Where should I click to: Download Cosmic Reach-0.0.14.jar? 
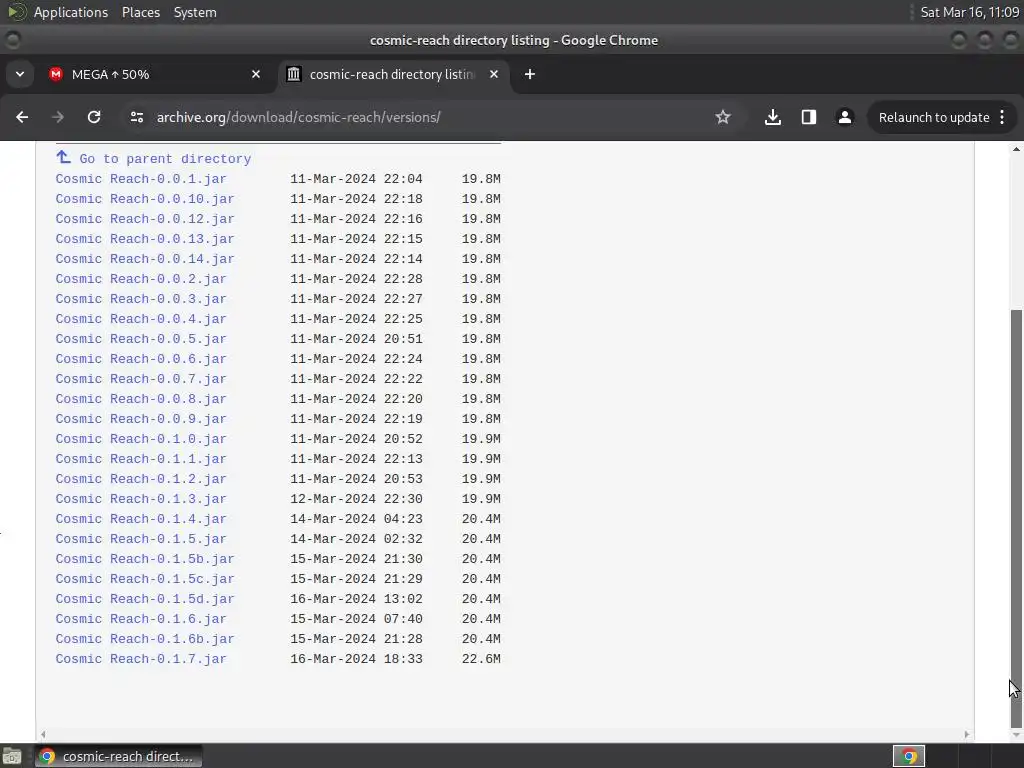[x=145, y=259]
